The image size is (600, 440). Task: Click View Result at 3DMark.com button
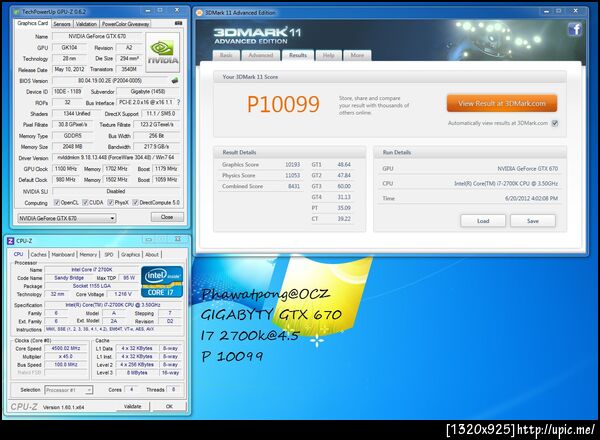[502, 103]
